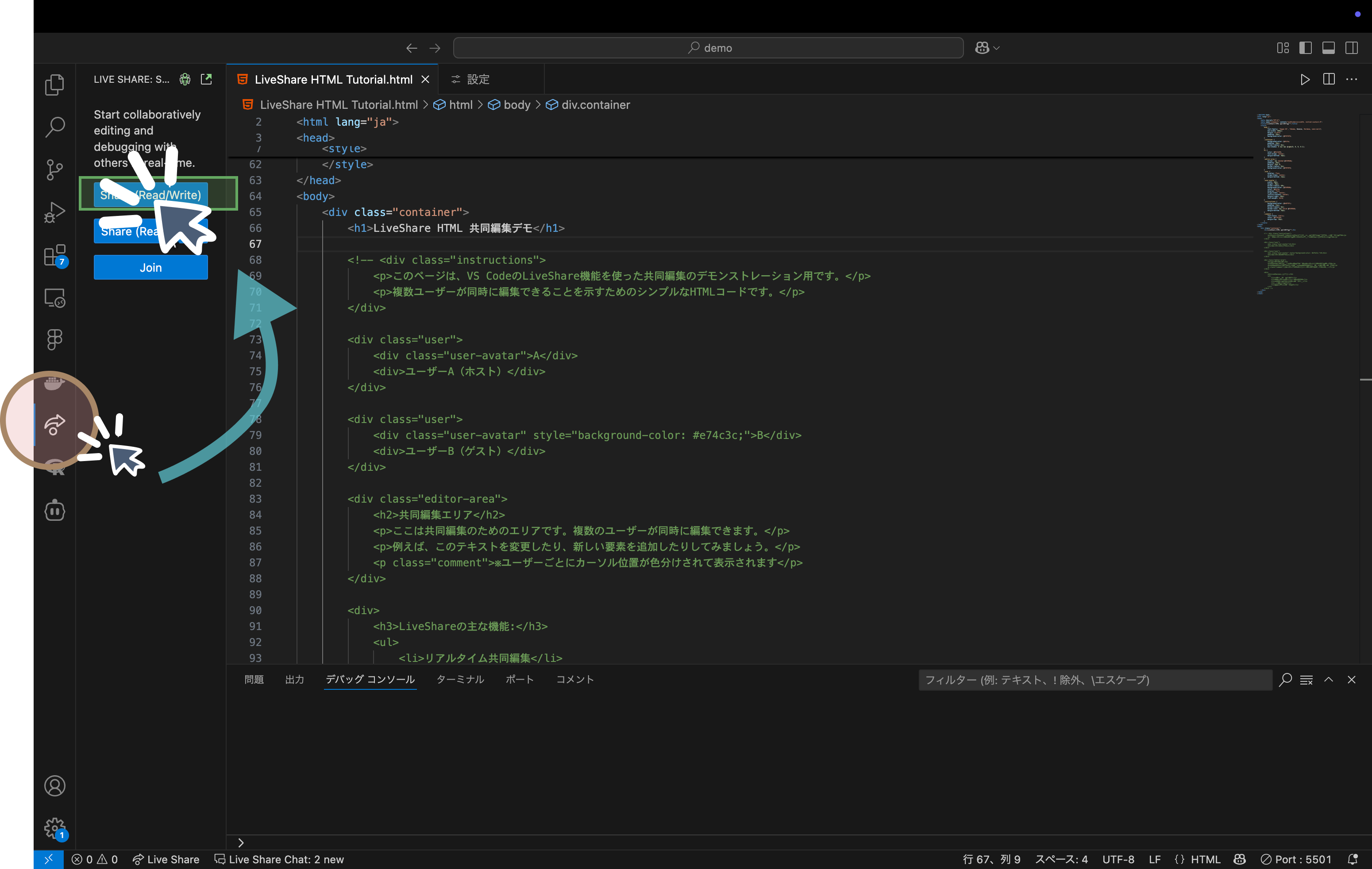The height and width of the screenshot is (869, 1372).
Task: Split the editor to the right
Action: 1329,79
